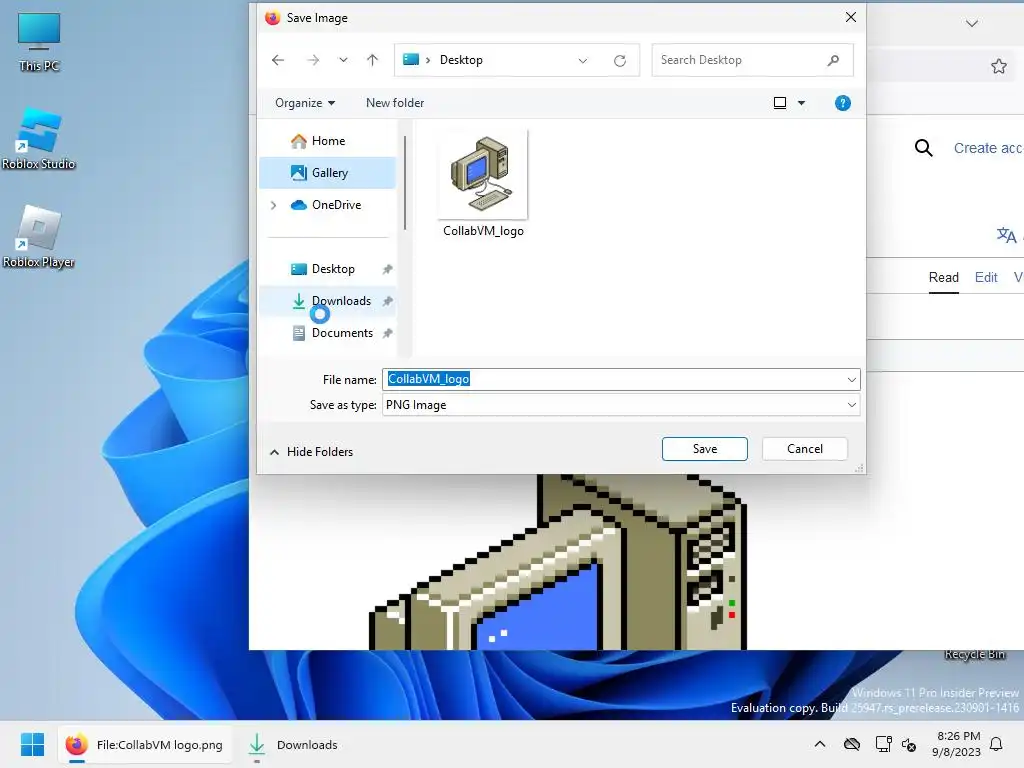Screen dimensions: 1024x768
Task: Select Home in navigation pane
Action: point(328,140)
